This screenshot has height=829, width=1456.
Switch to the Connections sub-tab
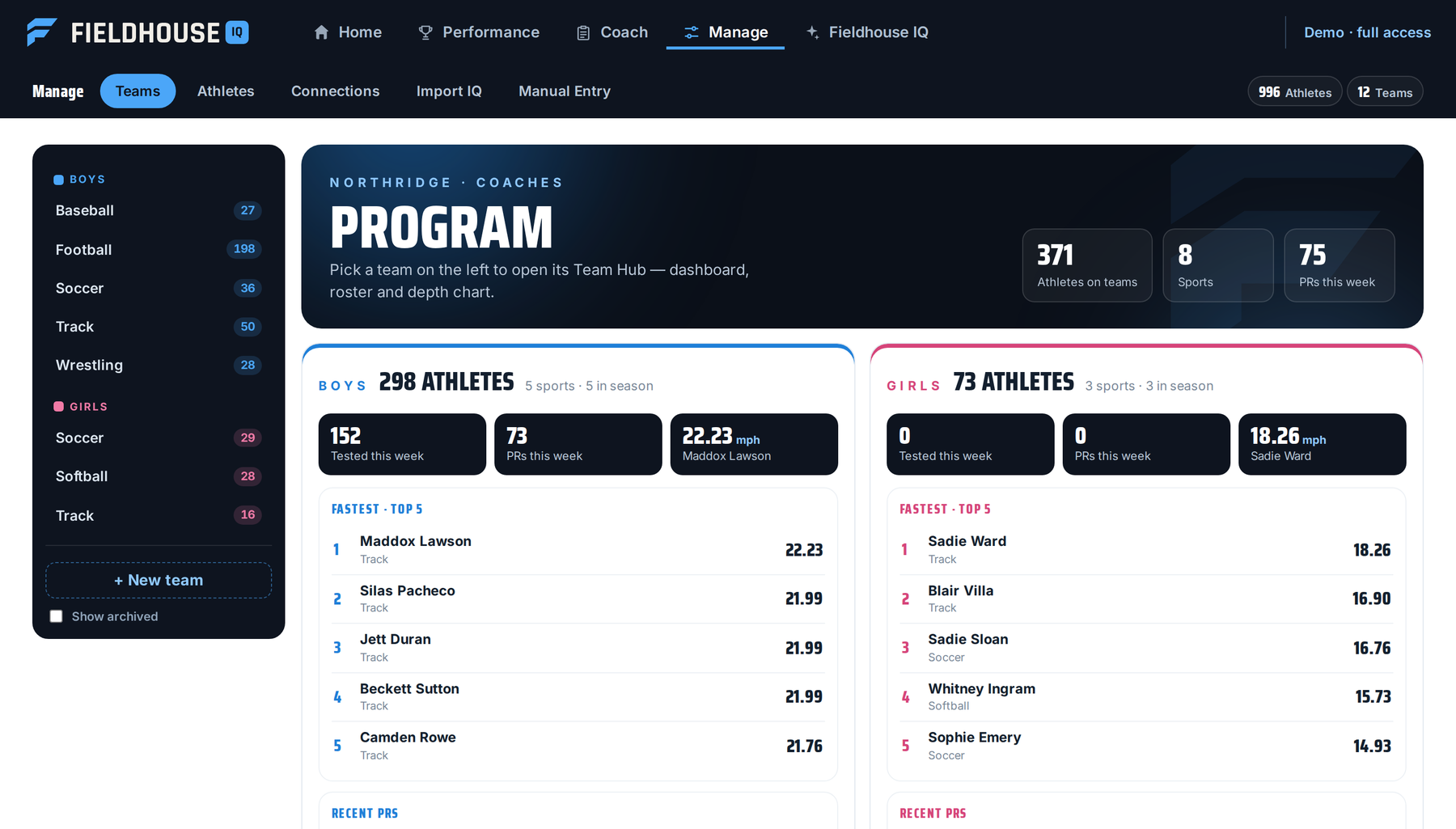click(x=336, y=91)
